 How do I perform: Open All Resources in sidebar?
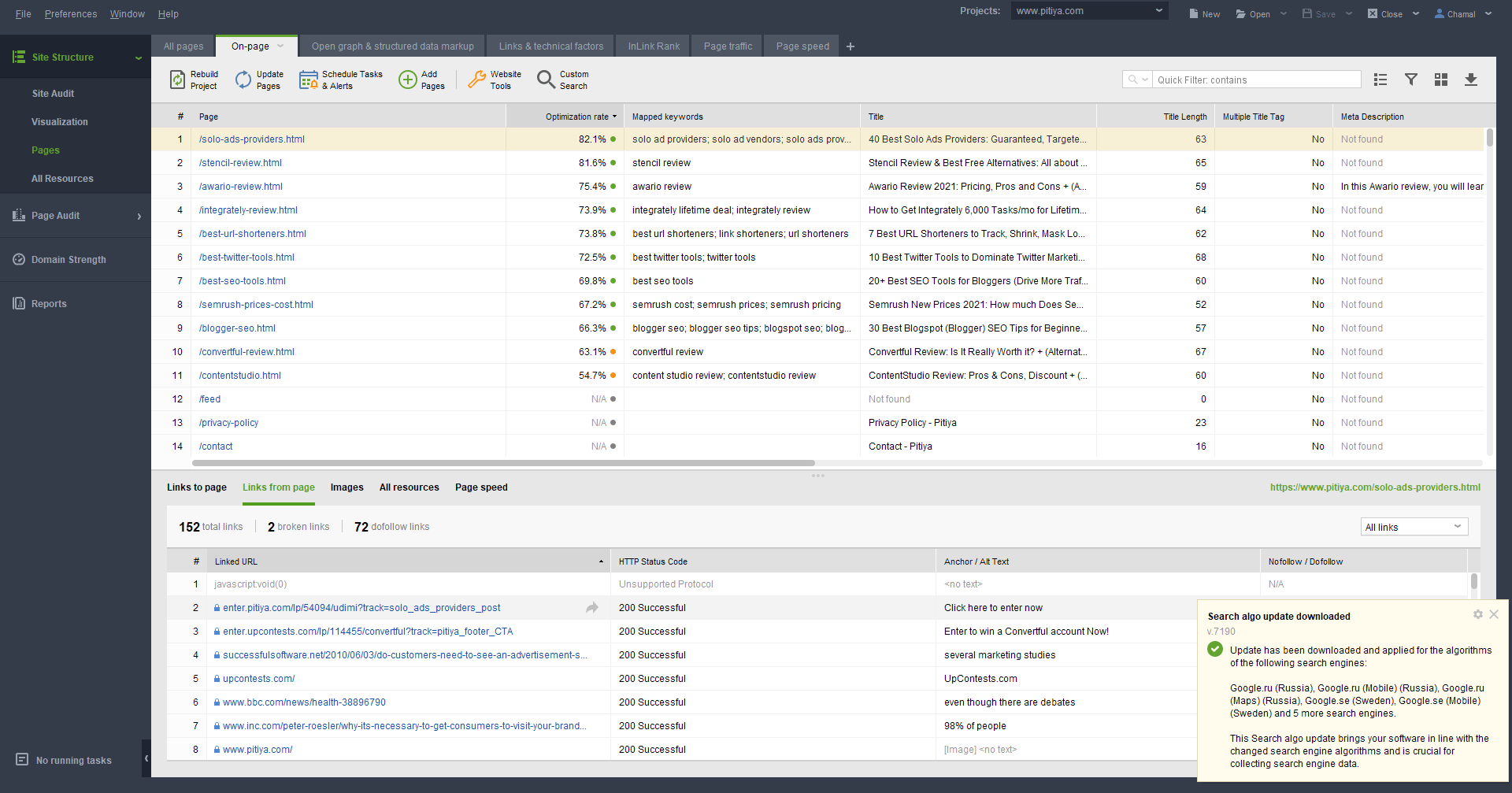(x=62, y=179)
